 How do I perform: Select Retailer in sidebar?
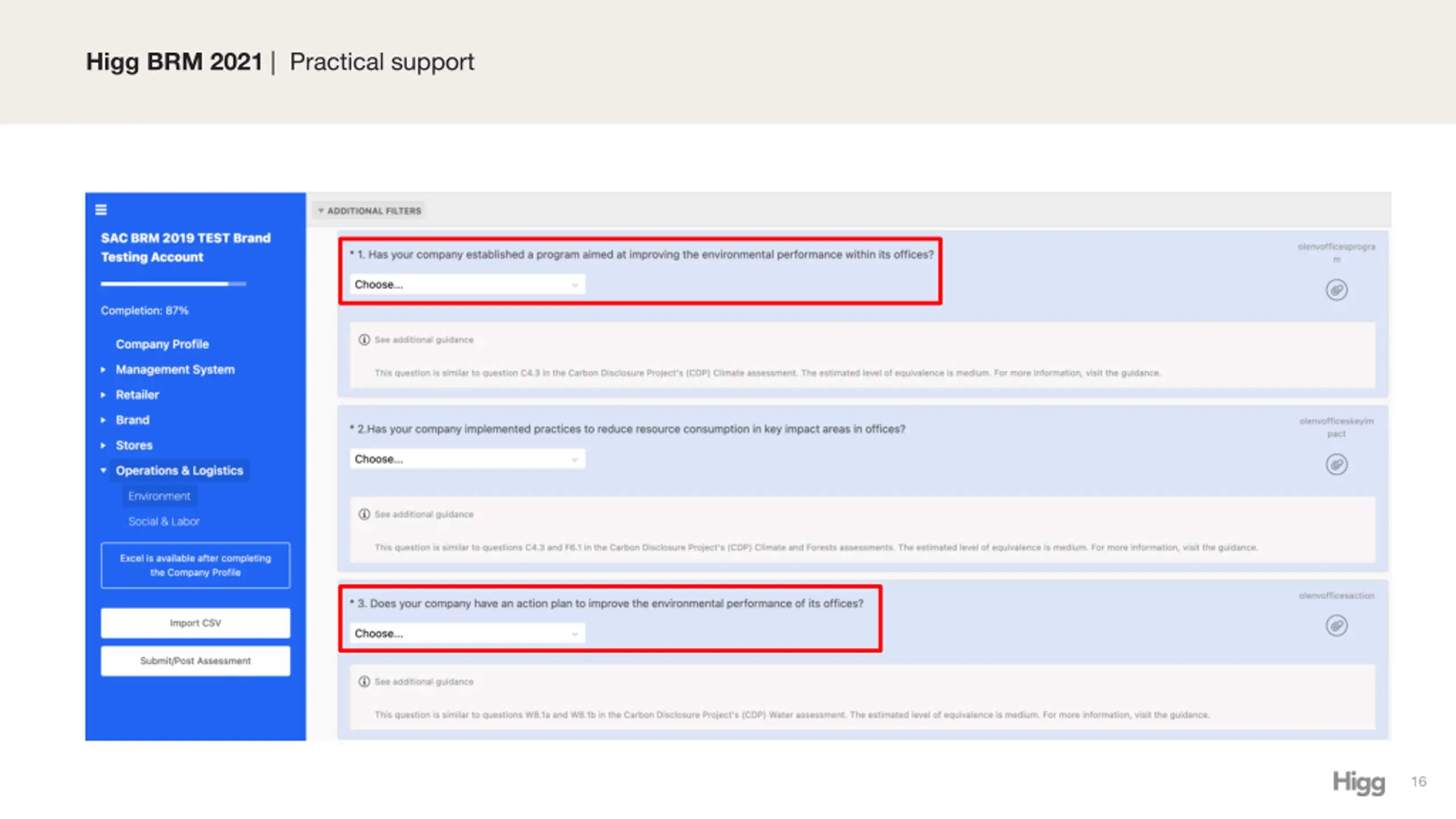(x=137, y=395)
